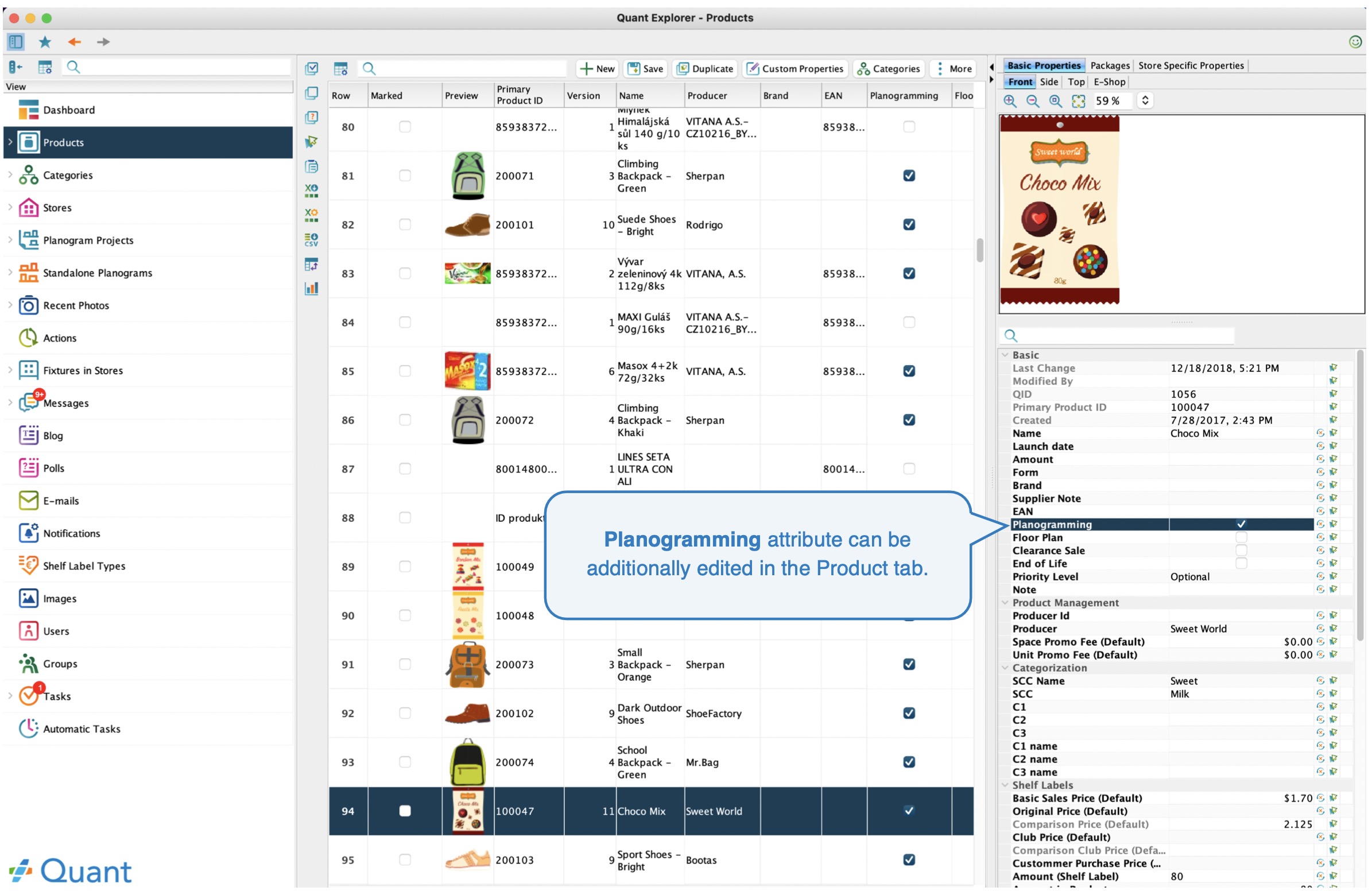Open the Dashboard view
Screen dimensions: 1372x891
tap(69, 110)
